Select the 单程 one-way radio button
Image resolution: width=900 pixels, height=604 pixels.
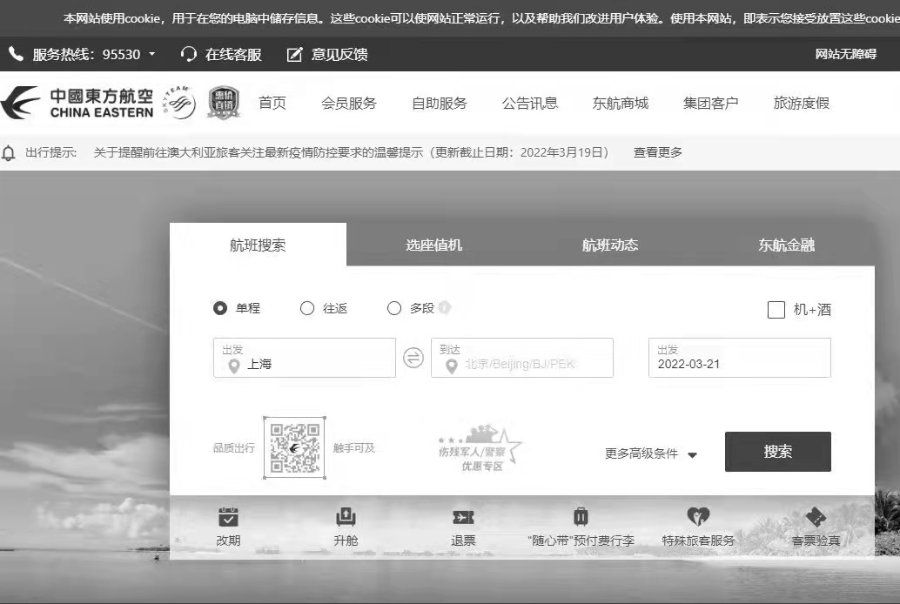221,309
